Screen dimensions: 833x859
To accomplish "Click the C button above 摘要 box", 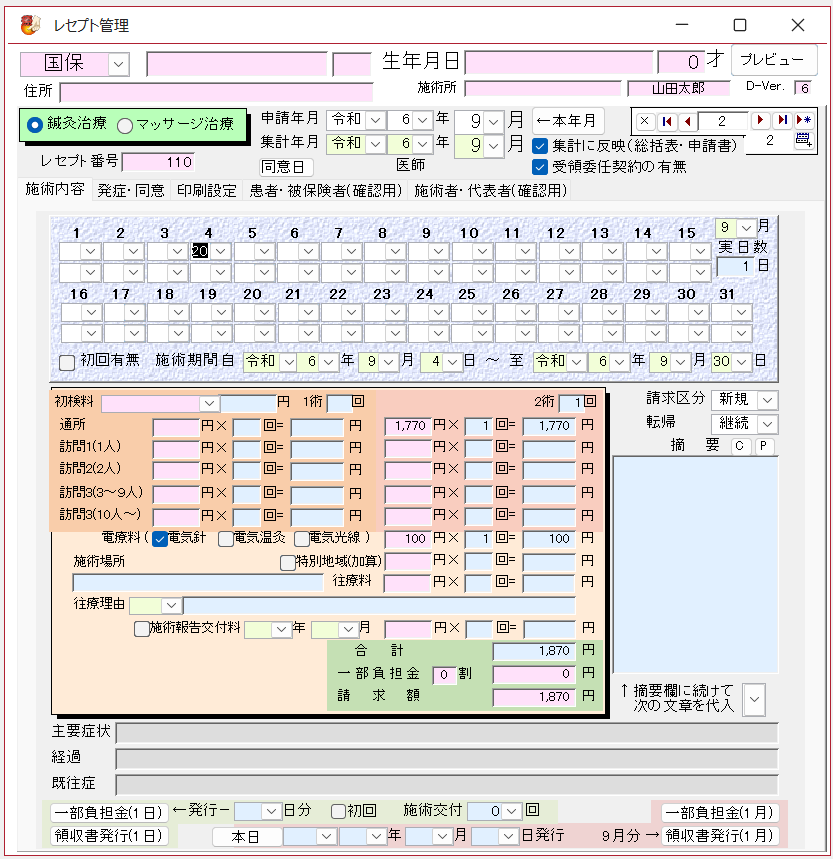I will click(x=742, y=446).
